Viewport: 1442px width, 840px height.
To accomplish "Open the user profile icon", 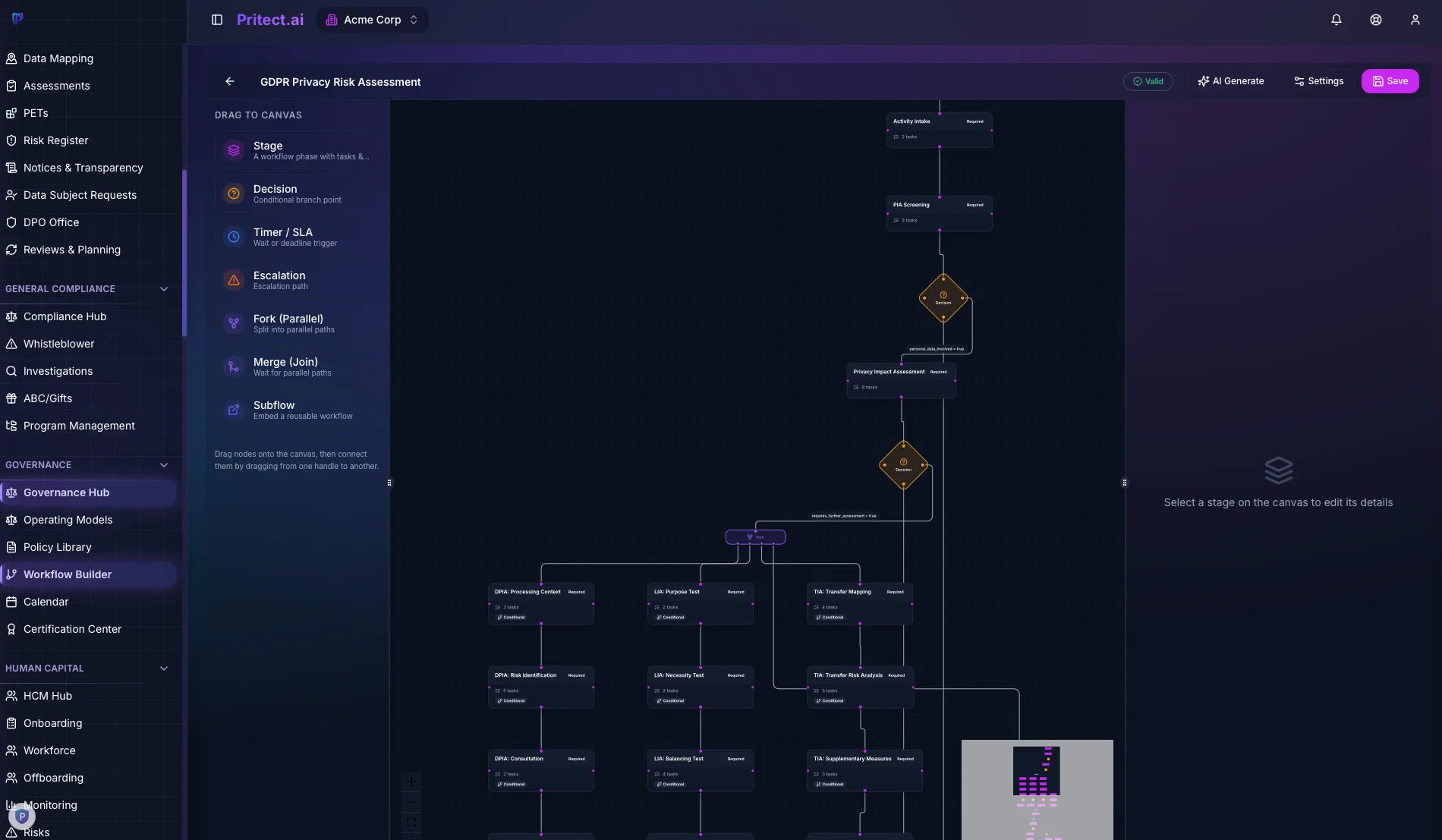I will (1415, 20).
